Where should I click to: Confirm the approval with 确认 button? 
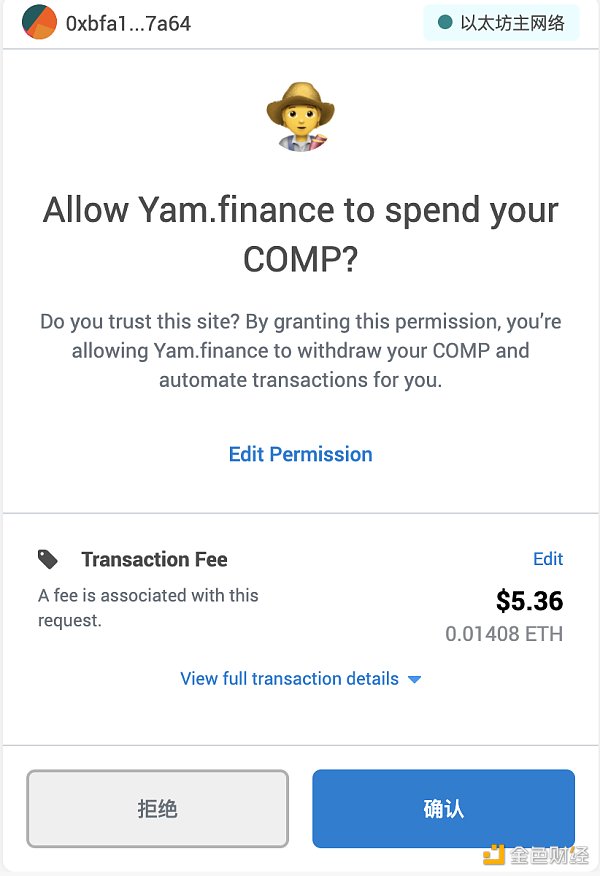[x=443, y=808]
